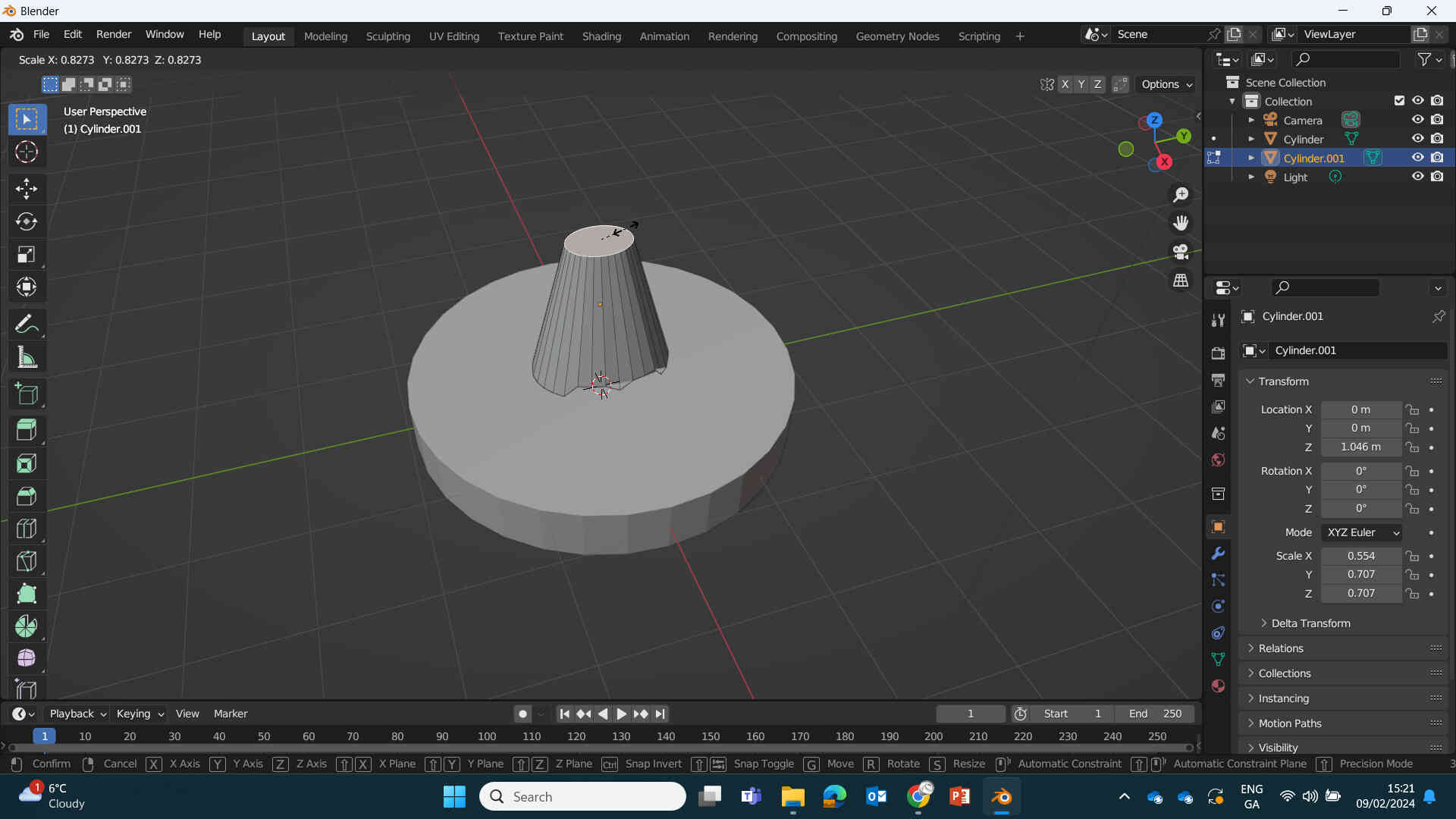Screen dimensions: 1456x819
Task: Switch to the Sculpting workspace tab
Action: pyautogui.click(x=388, y=36)
